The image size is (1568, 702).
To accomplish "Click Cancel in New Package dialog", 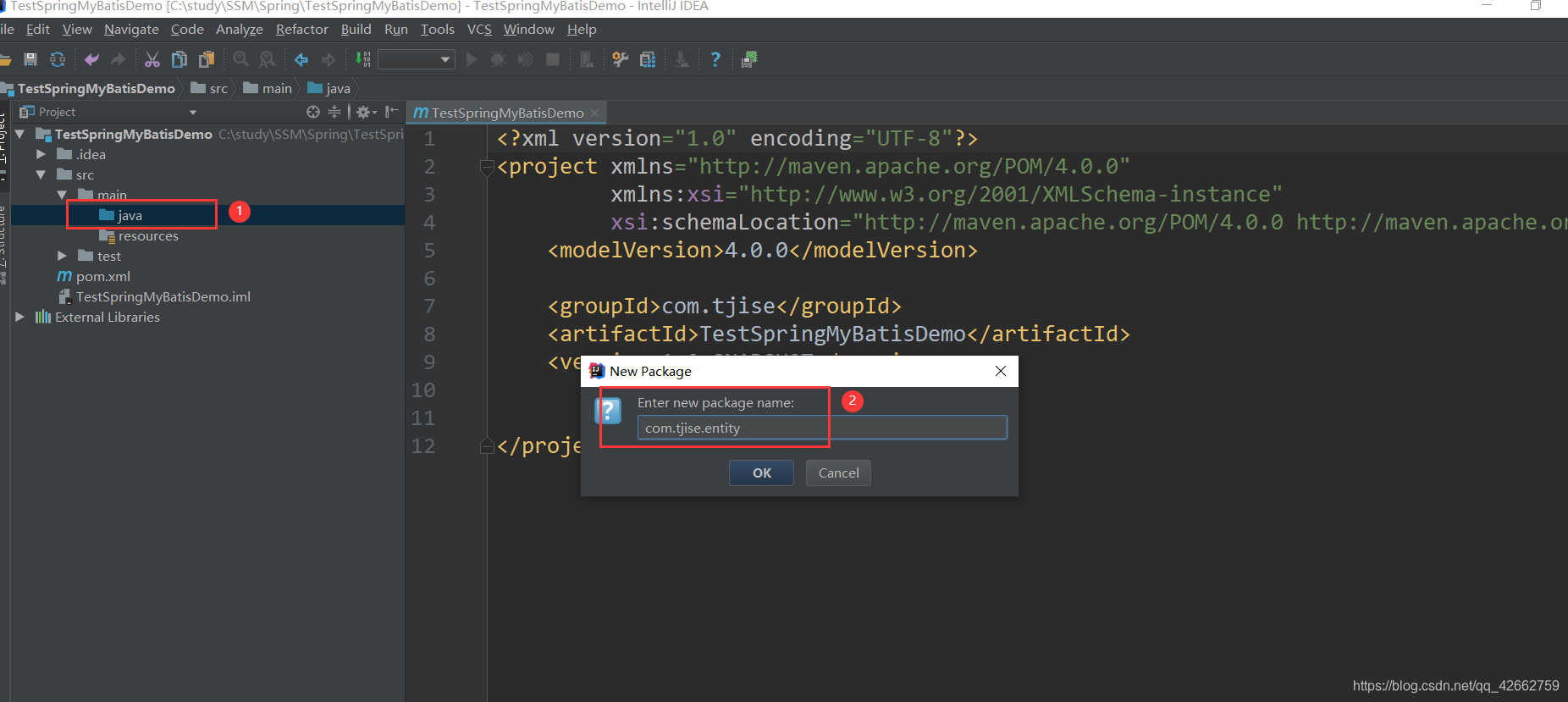I will (x=838, y=473).
